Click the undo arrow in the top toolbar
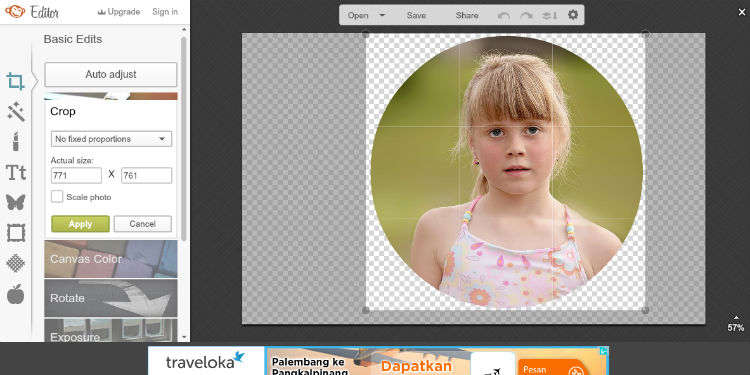This screenshot has height=375, width=750. click(x=504, y=15)
